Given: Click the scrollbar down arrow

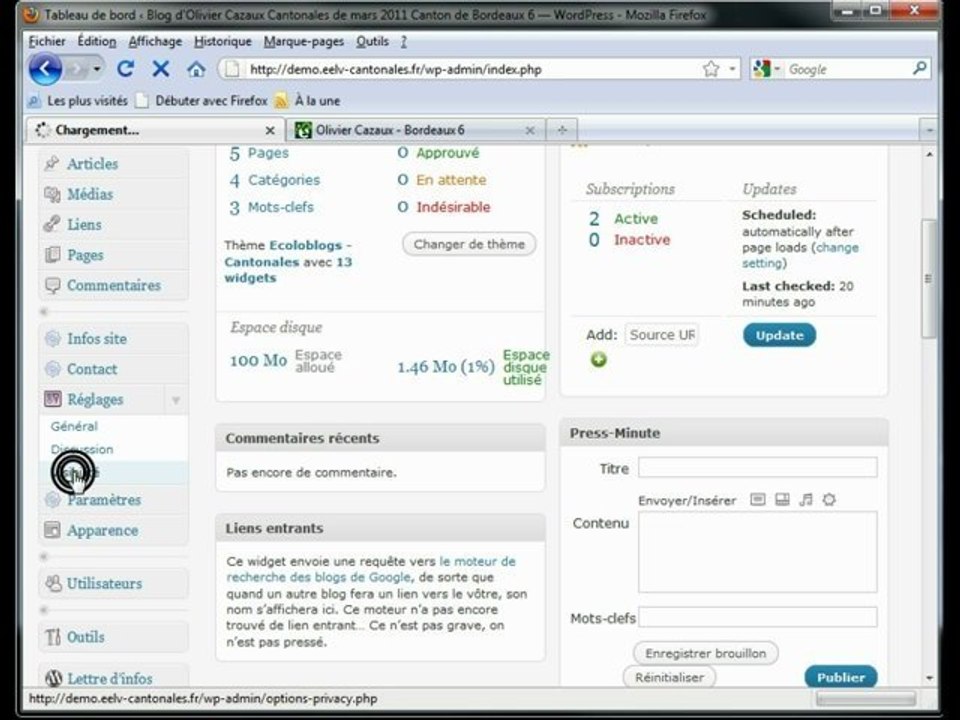Looking at the screenshot, I should click(929, 678).
